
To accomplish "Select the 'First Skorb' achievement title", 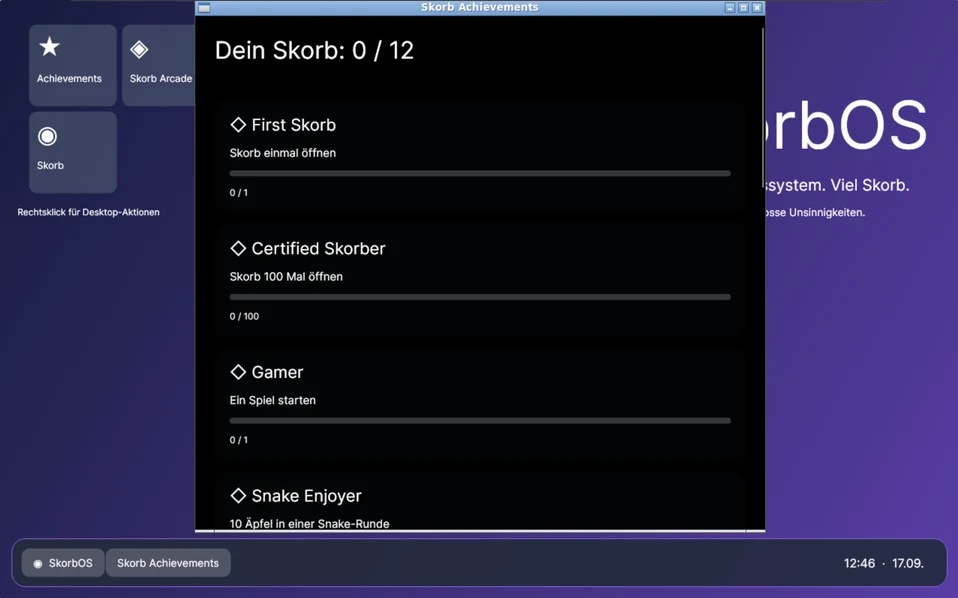I will pos(293,125).
